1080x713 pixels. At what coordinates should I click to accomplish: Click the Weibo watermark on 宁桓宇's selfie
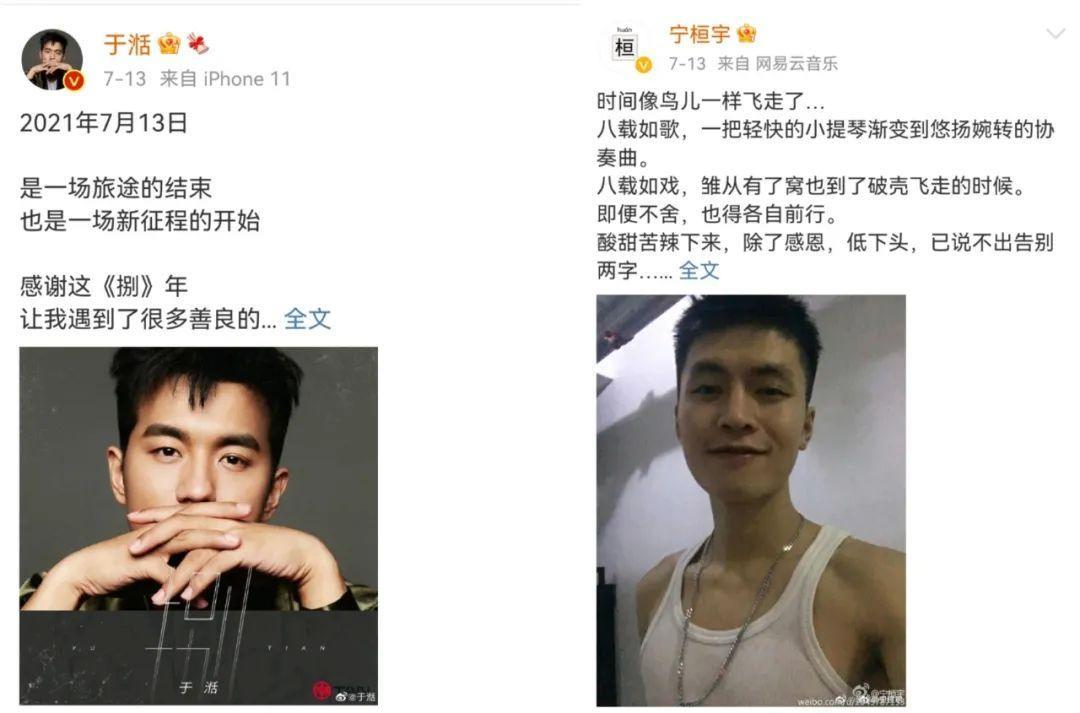point(851,696)
